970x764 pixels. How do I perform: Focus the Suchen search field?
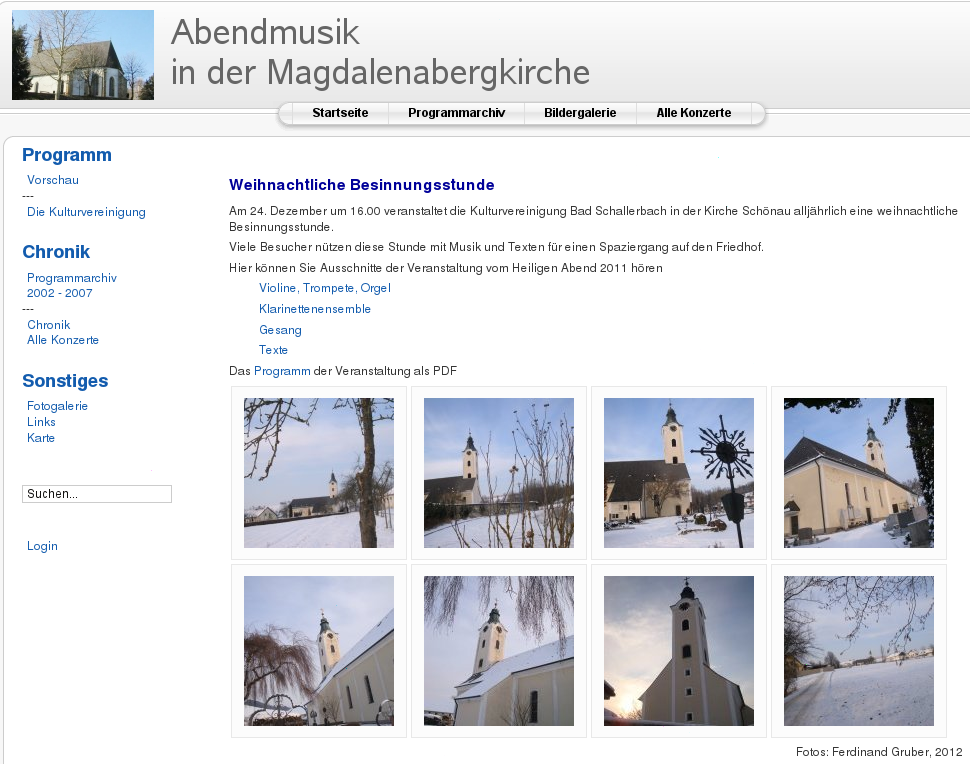pos(97,494)
